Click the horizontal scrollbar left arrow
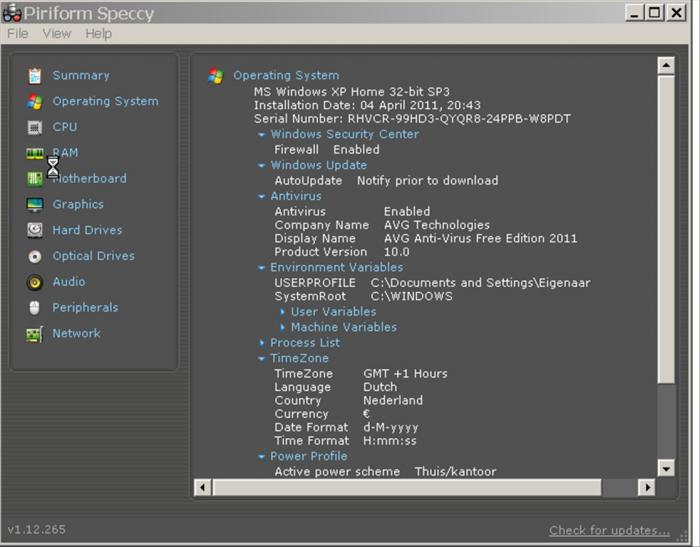 [x=203, y=487]
